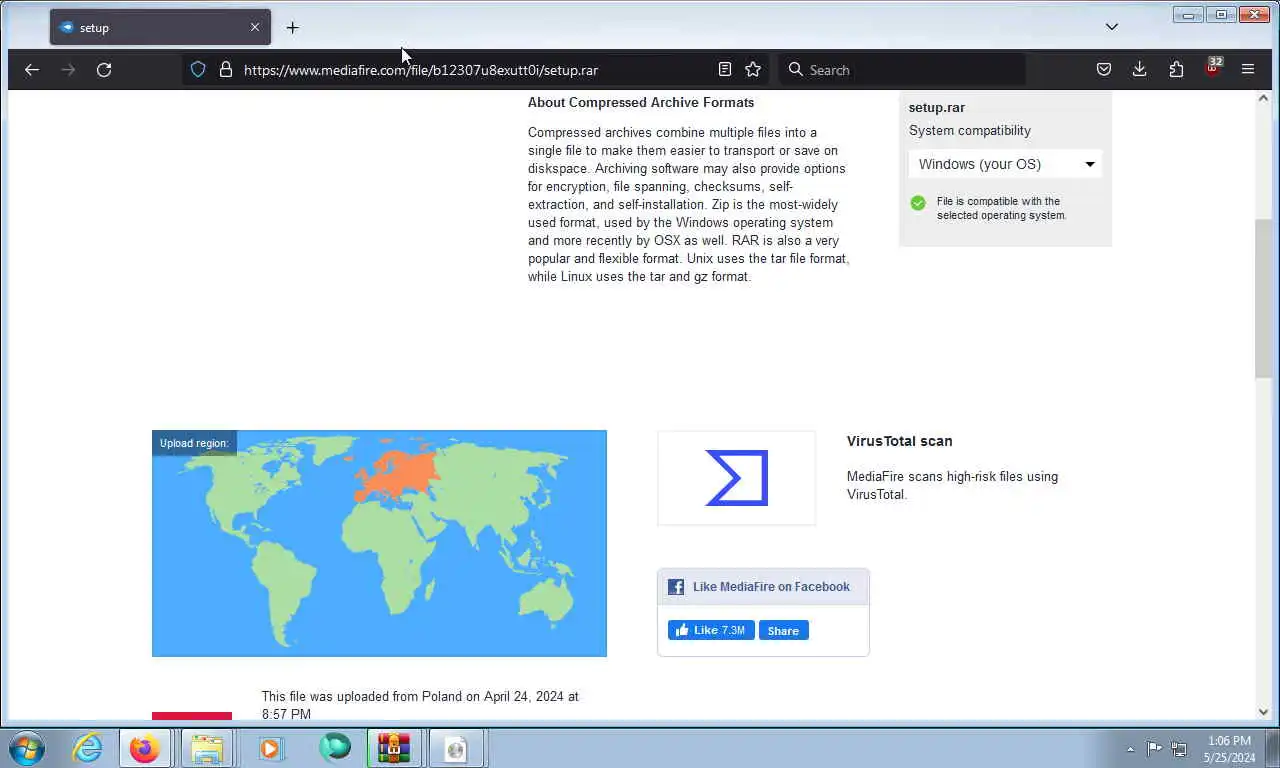This screenshot has height=768, width=1280.
Task: Click the uploaded from Poland text
Action: (420, 705)
